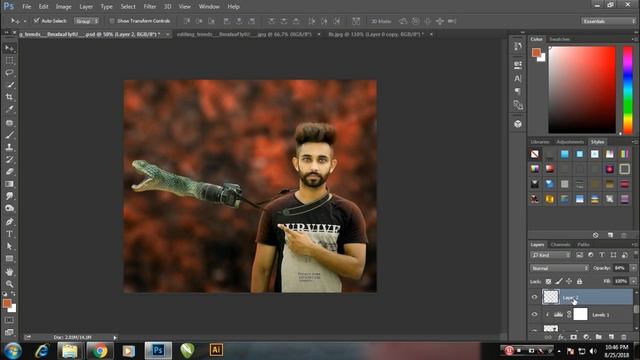Toggle lock image pixels brush icon
The width and height of the screenshot is (640, 360).
559,281
